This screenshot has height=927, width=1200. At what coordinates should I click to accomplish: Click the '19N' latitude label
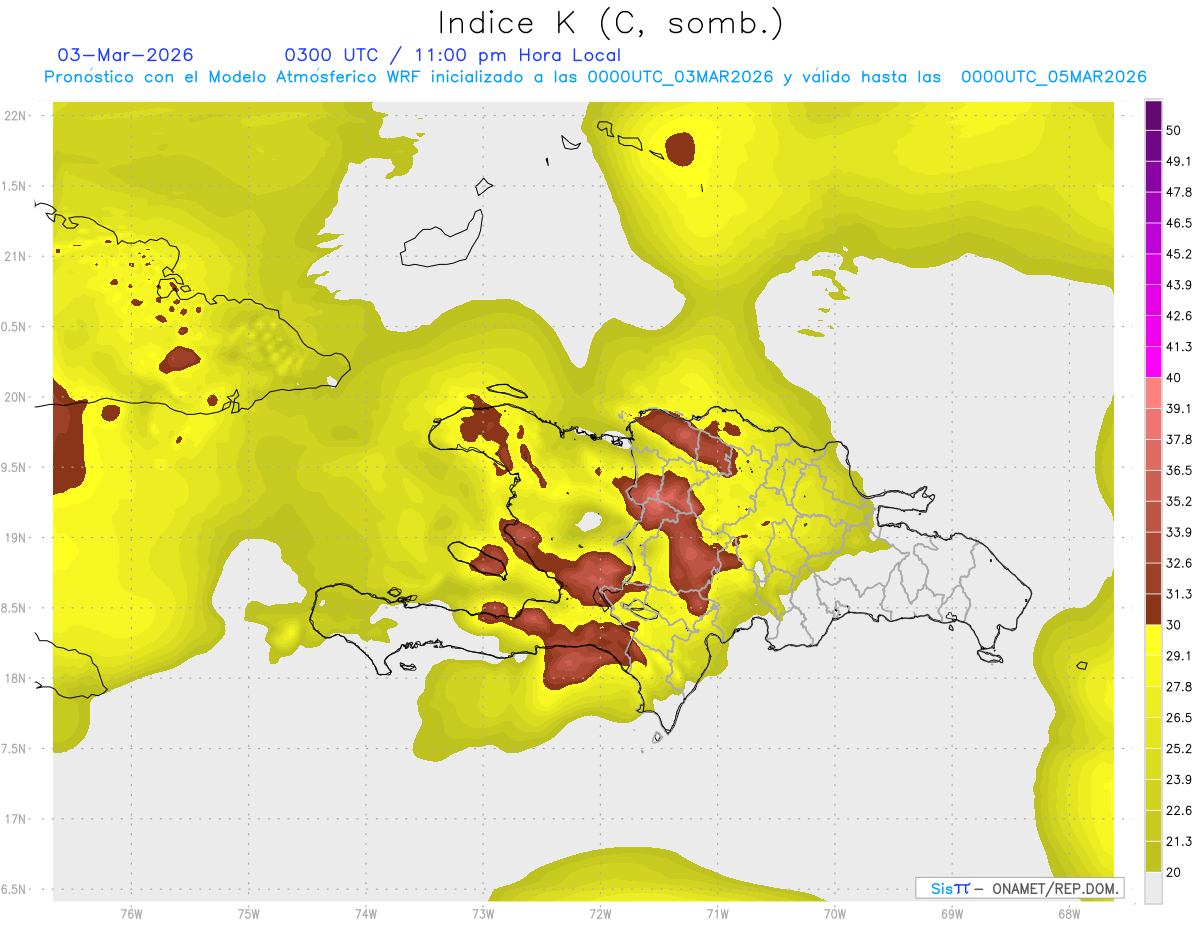(15, 537)
